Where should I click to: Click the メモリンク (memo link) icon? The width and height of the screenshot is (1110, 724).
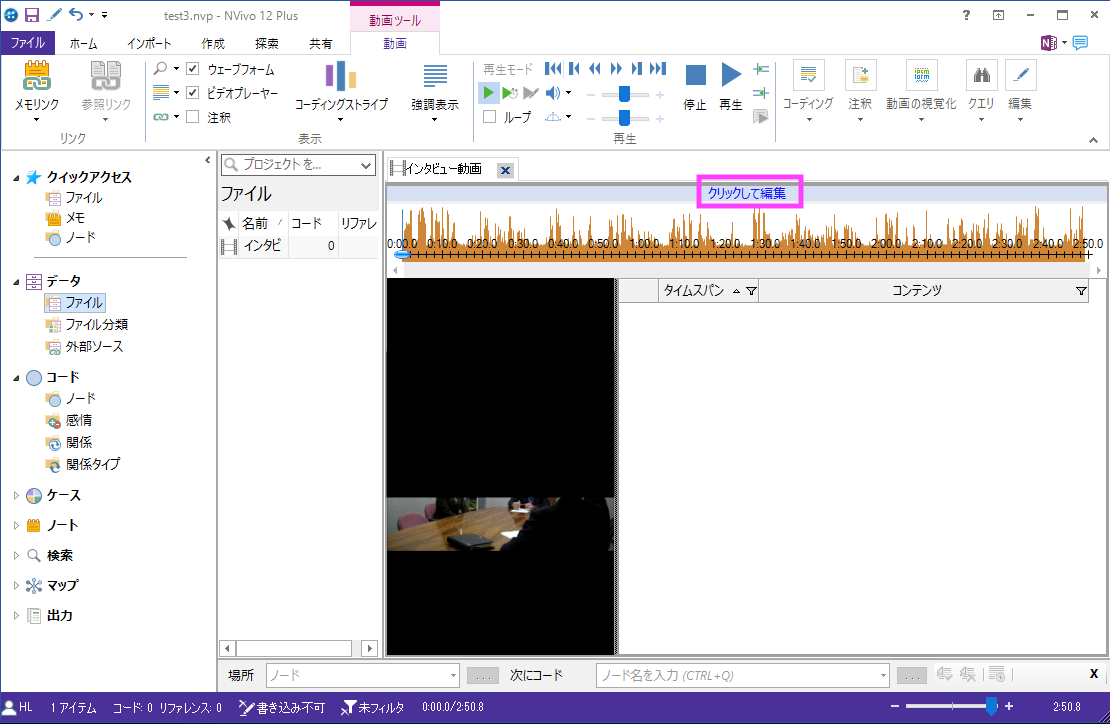point(37,78)
